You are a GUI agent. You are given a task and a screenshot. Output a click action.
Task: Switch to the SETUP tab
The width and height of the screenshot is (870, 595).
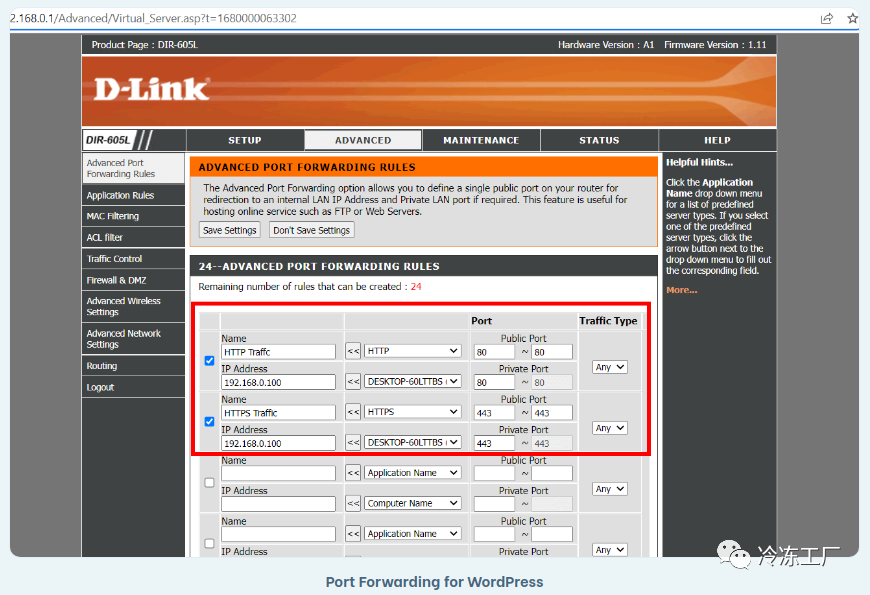[245, 140]
